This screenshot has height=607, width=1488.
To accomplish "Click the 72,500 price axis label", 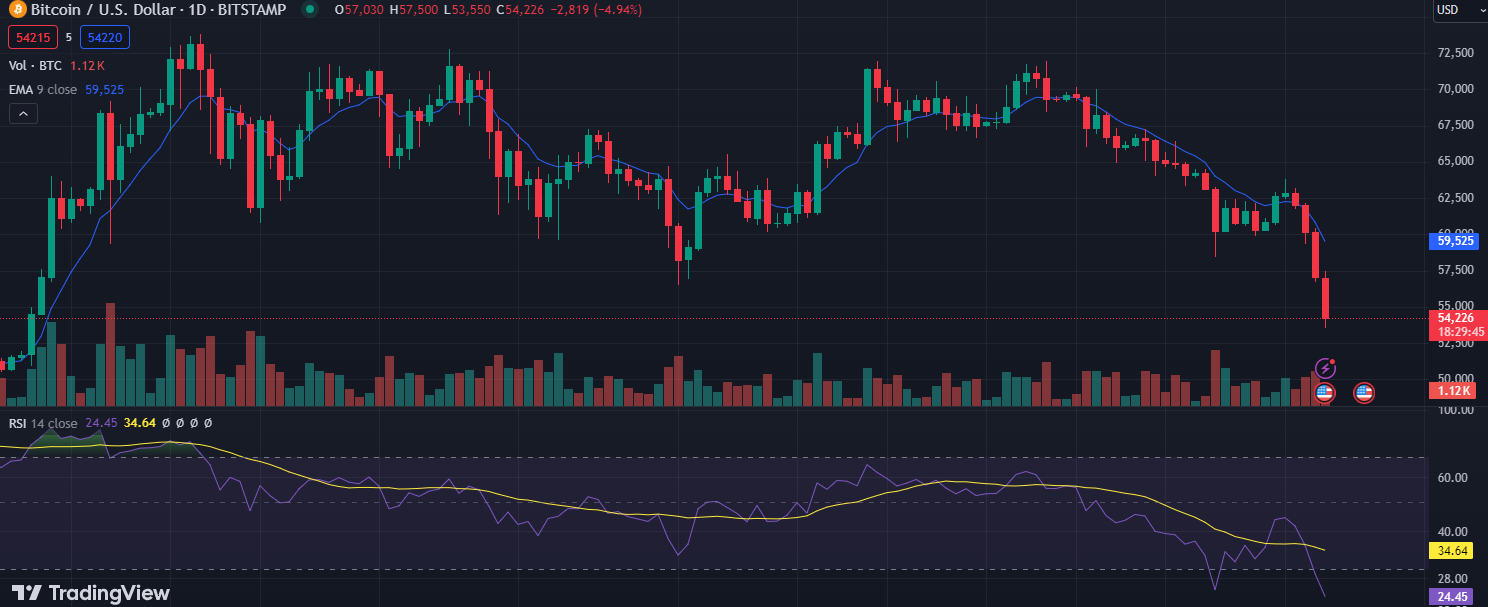I will click(1455, 52).
